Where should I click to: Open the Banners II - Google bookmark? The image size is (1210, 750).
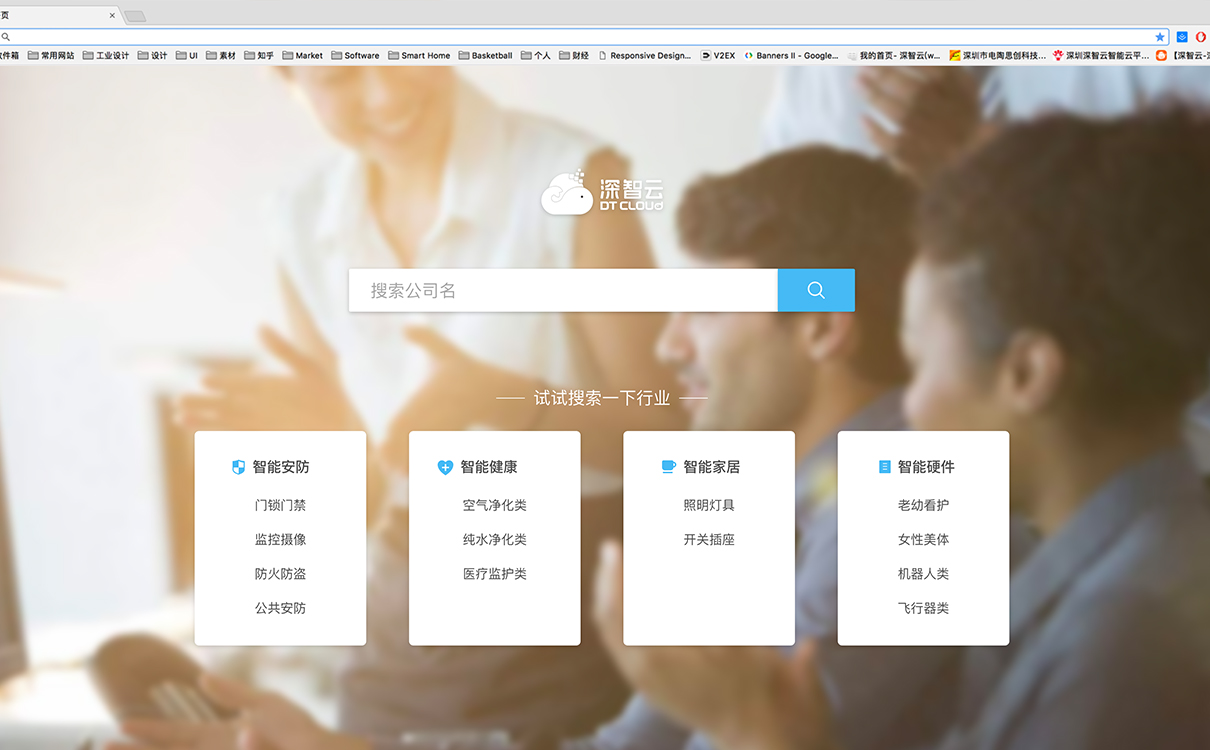point(791,56)
